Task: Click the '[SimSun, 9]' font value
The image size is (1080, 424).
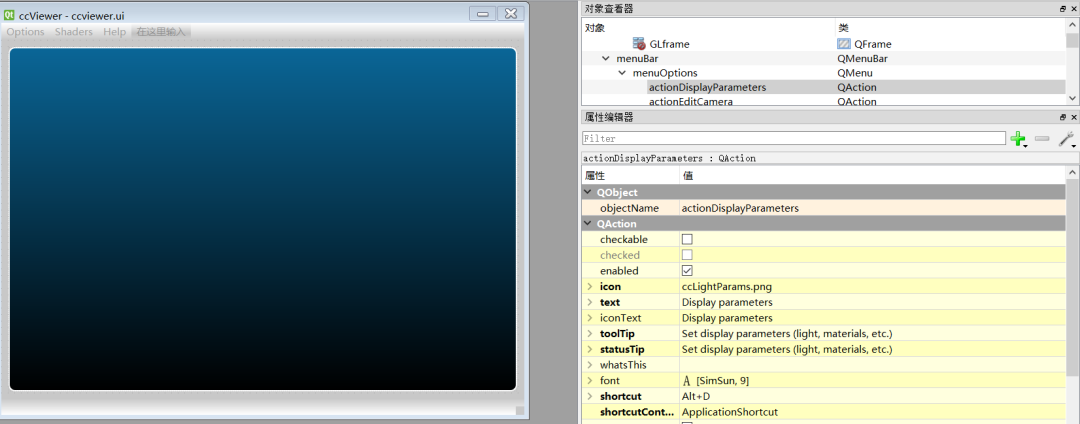Action: point(723,381)
